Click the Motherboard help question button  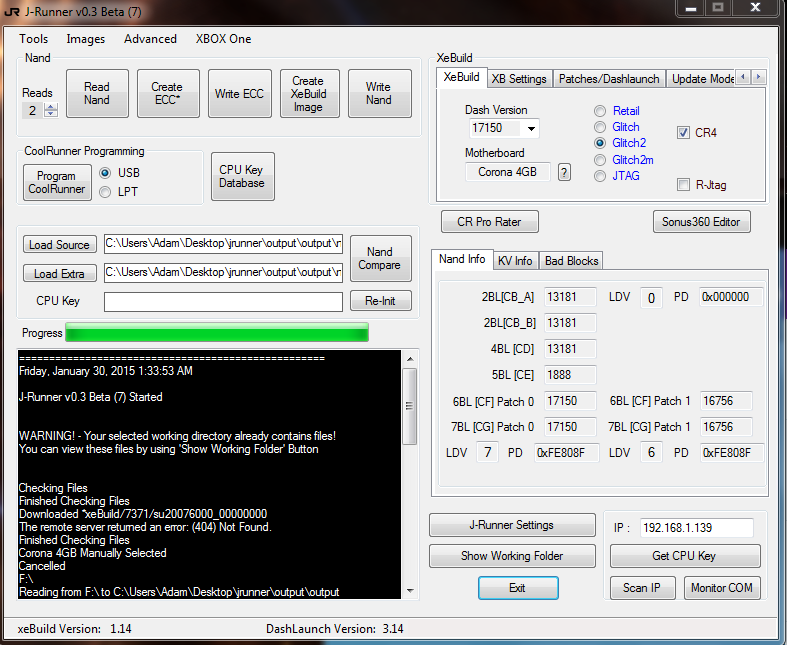pos(564,172)
